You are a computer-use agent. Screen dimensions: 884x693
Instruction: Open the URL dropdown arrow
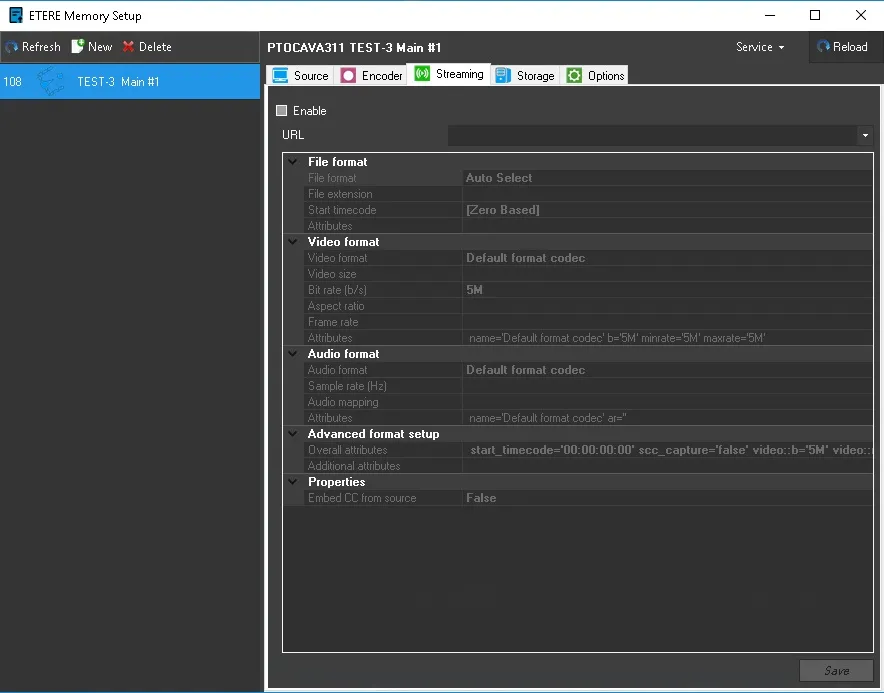(865, 135)
